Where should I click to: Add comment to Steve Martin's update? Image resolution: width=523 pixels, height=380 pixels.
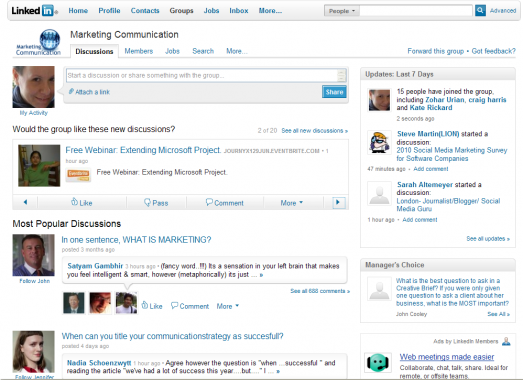tap(431, 169)
